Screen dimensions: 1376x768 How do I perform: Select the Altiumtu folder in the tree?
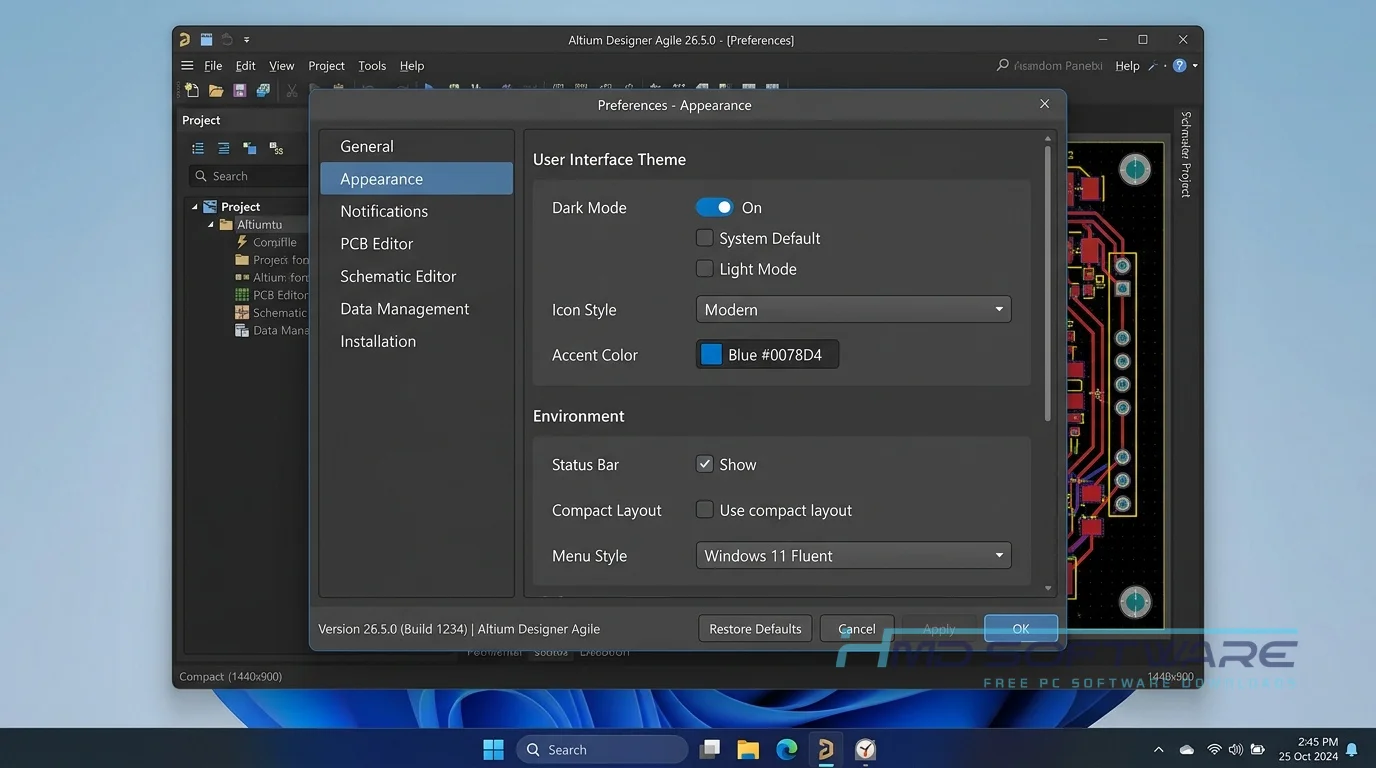coord(260,225)
